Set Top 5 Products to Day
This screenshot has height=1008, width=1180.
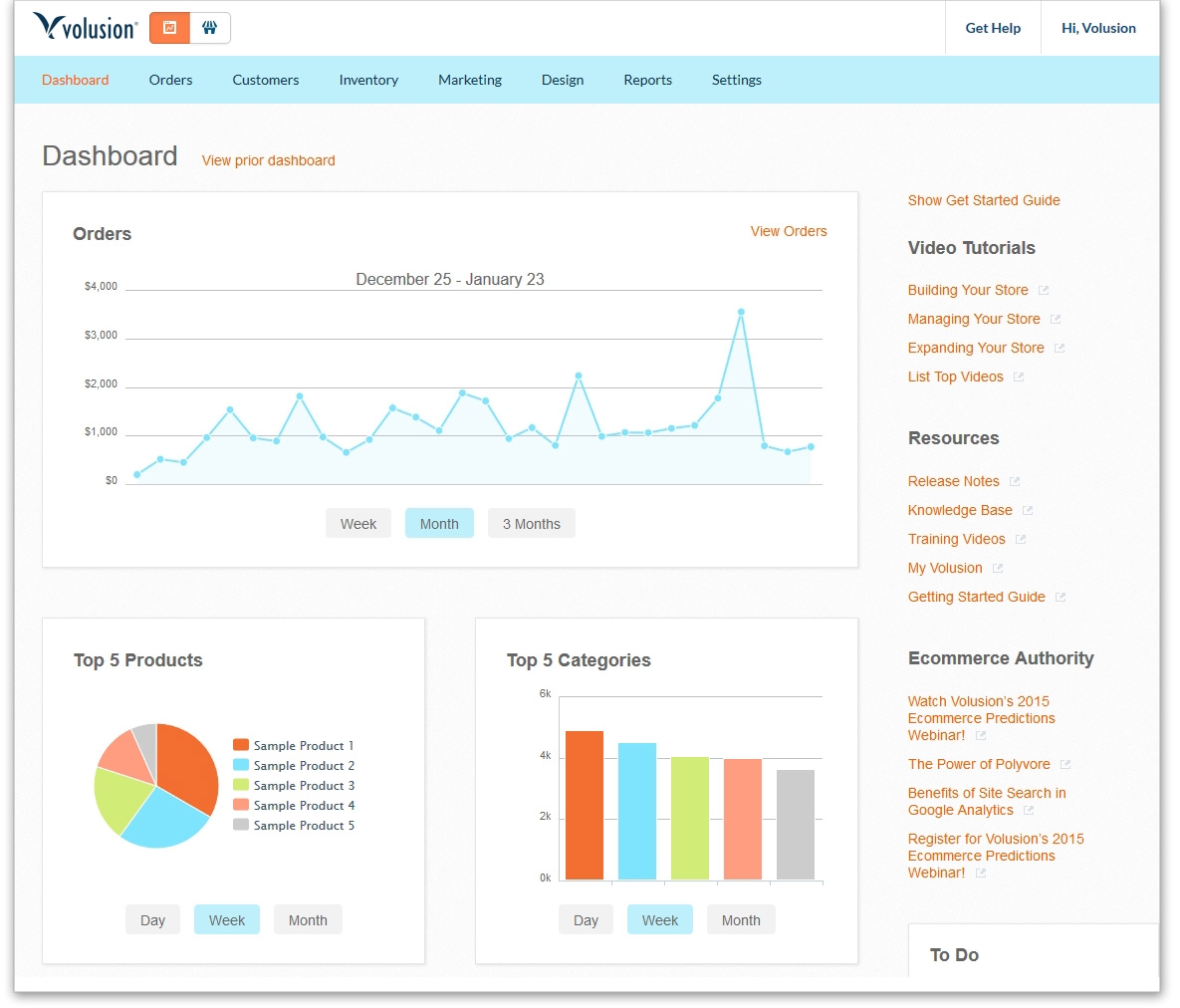(152, 920)
